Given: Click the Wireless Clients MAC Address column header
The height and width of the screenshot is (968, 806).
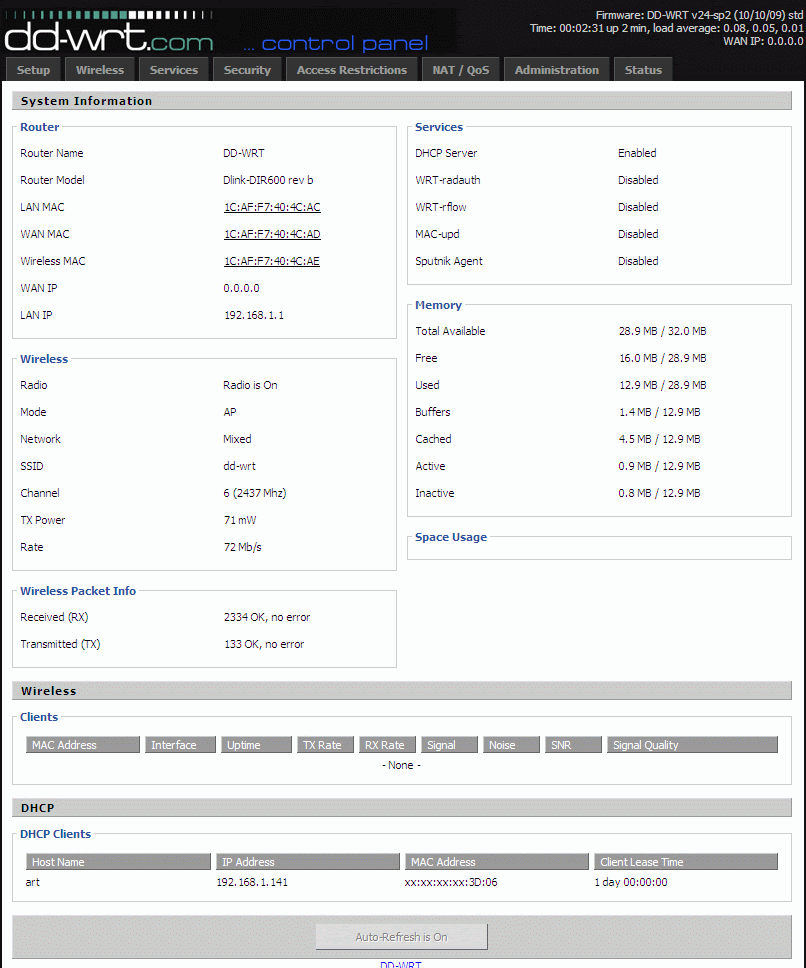Looking at the screenshot, I should point(83,745).
